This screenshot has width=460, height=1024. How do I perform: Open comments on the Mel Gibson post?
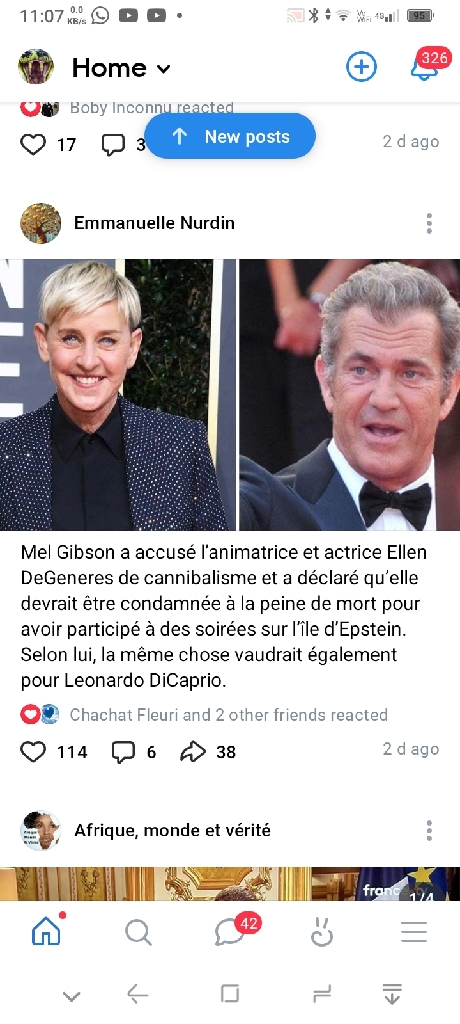(123, 752)
